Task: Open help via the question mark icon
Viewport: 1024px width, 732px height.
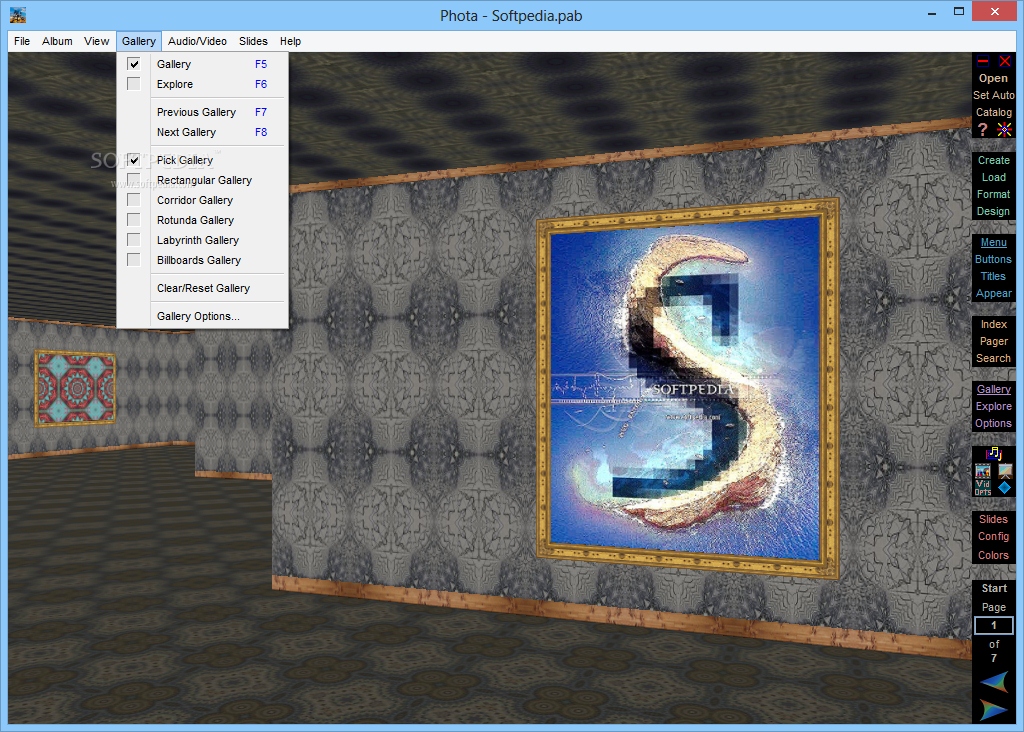Action: pos(983,129)
